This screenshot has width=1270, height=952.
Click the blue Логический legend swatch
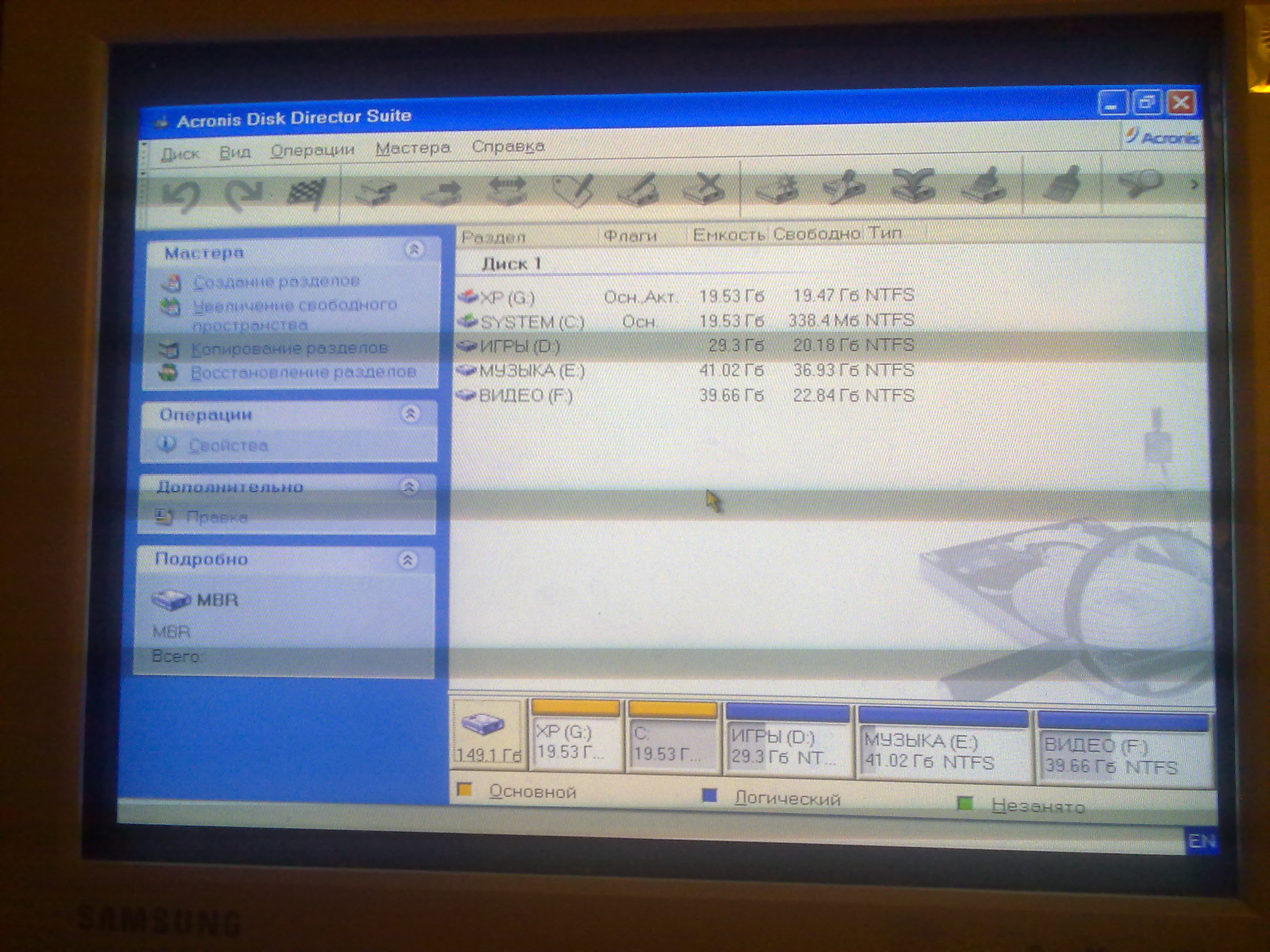pyautogui.click(x=709, y=796)
